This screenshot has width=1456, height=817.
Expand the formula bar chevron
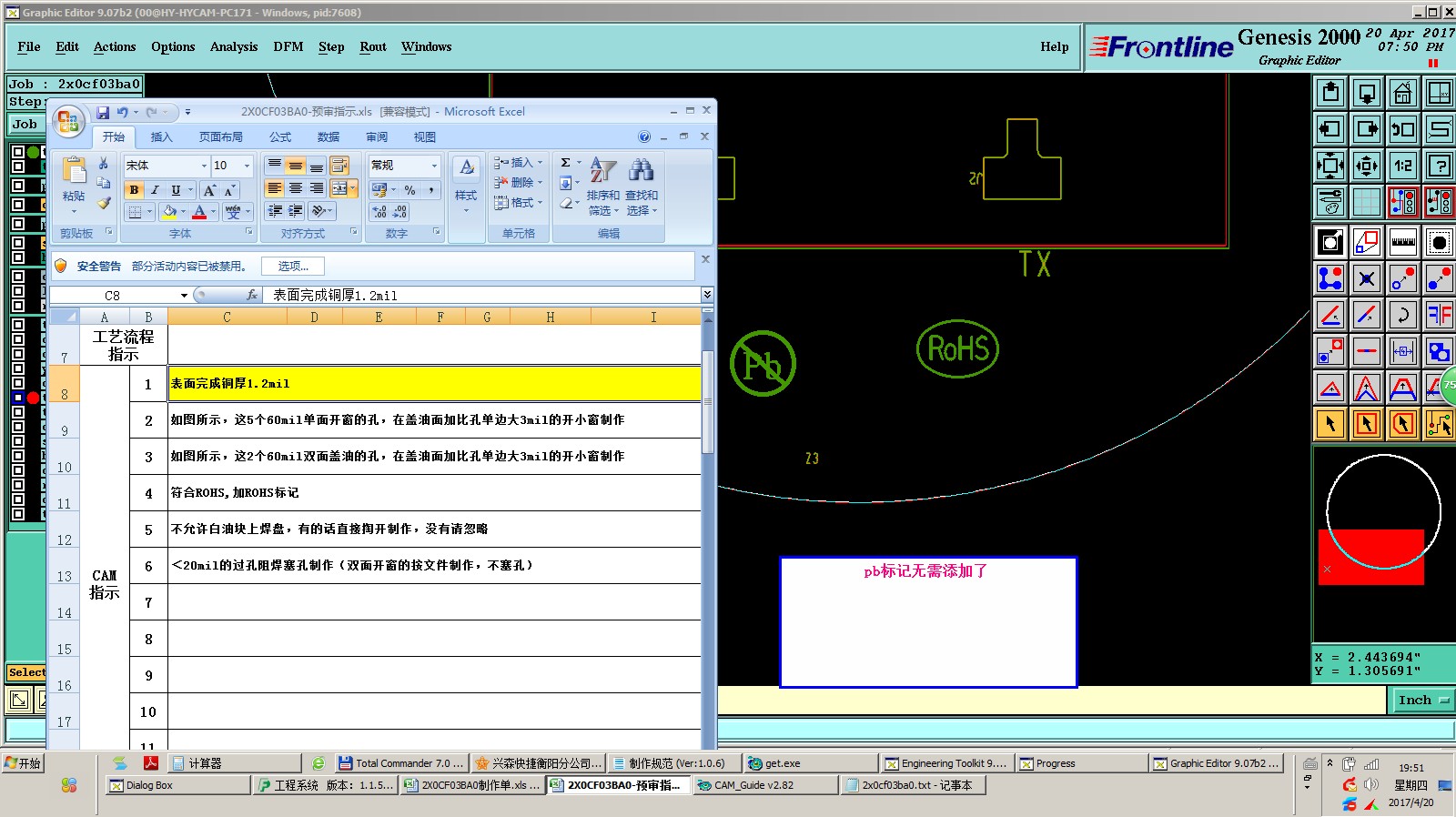[x=707, y=295]
